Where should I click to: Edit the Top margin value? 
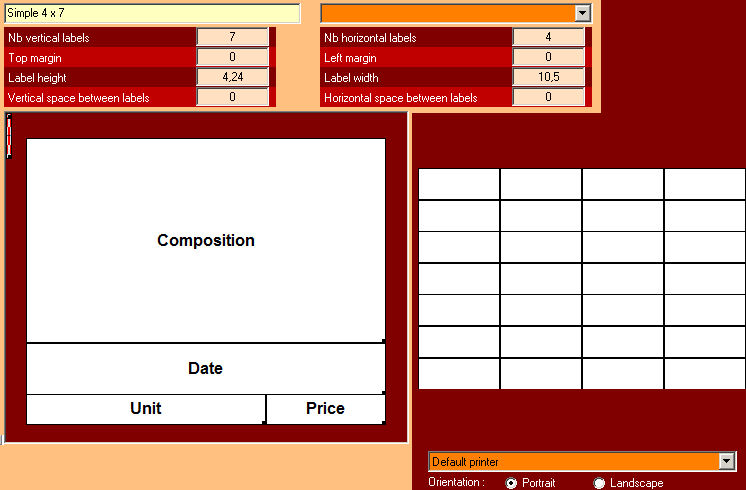[x=233, y=57]
